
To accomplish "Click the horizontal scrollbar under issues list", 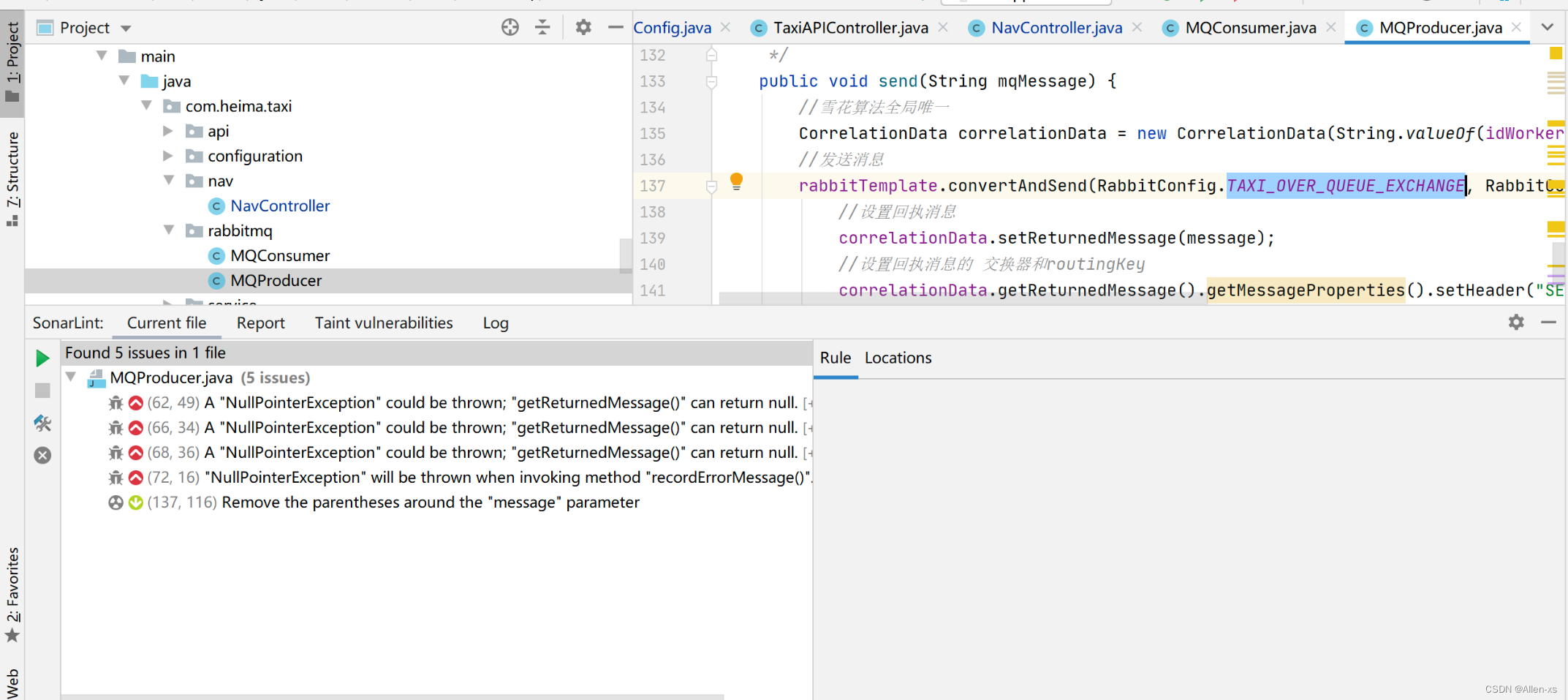I will pos(393,696).
